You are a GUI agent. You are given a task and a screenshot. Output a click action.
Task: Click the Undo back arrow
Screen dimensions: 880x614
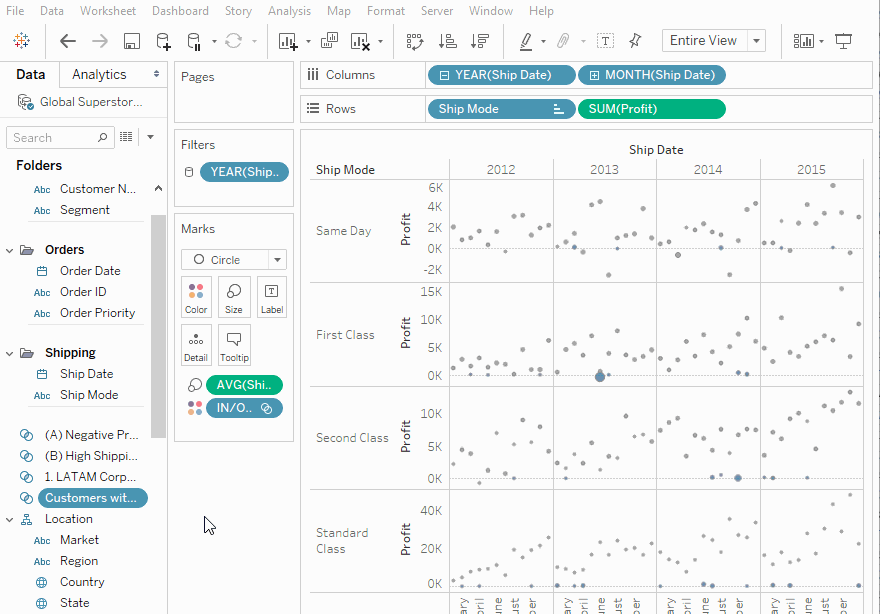coord(68,41)
